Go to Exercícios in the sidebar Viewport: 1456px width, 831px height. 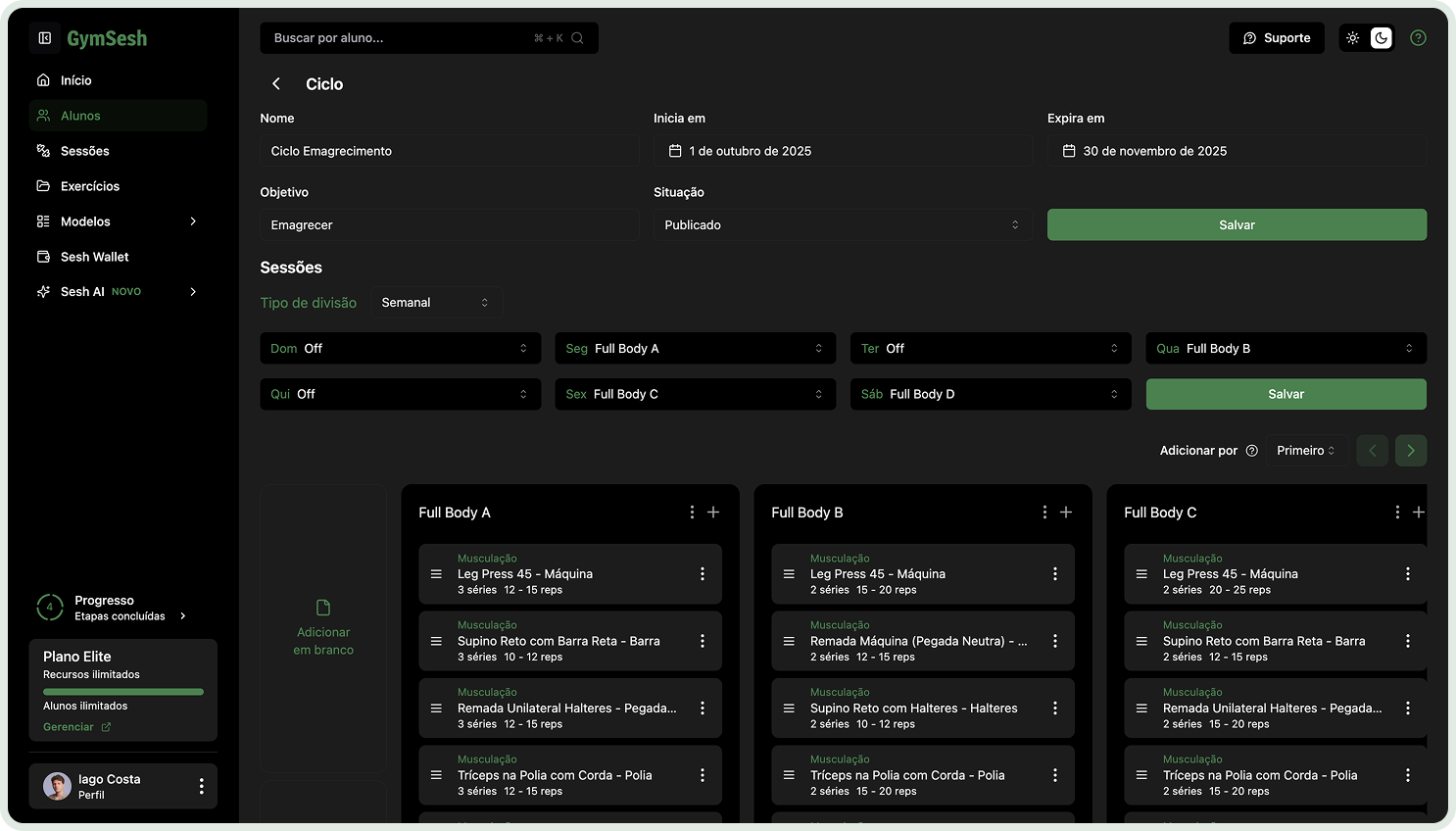click(x=89, y=186)
